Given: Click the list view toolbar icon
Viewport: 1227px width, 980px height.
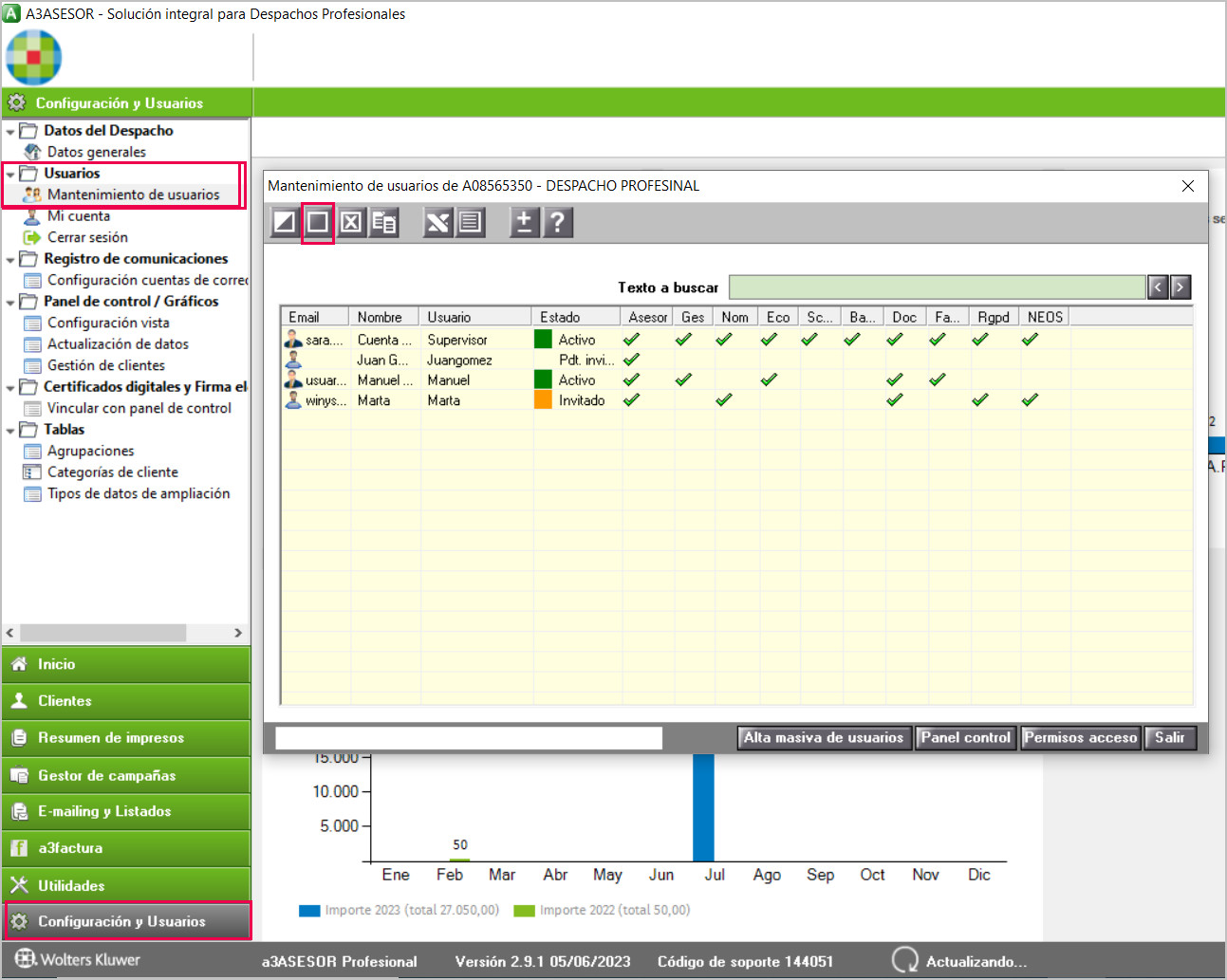Looking at the screenshot, I should pyautogui.click(x=470, y=223).
